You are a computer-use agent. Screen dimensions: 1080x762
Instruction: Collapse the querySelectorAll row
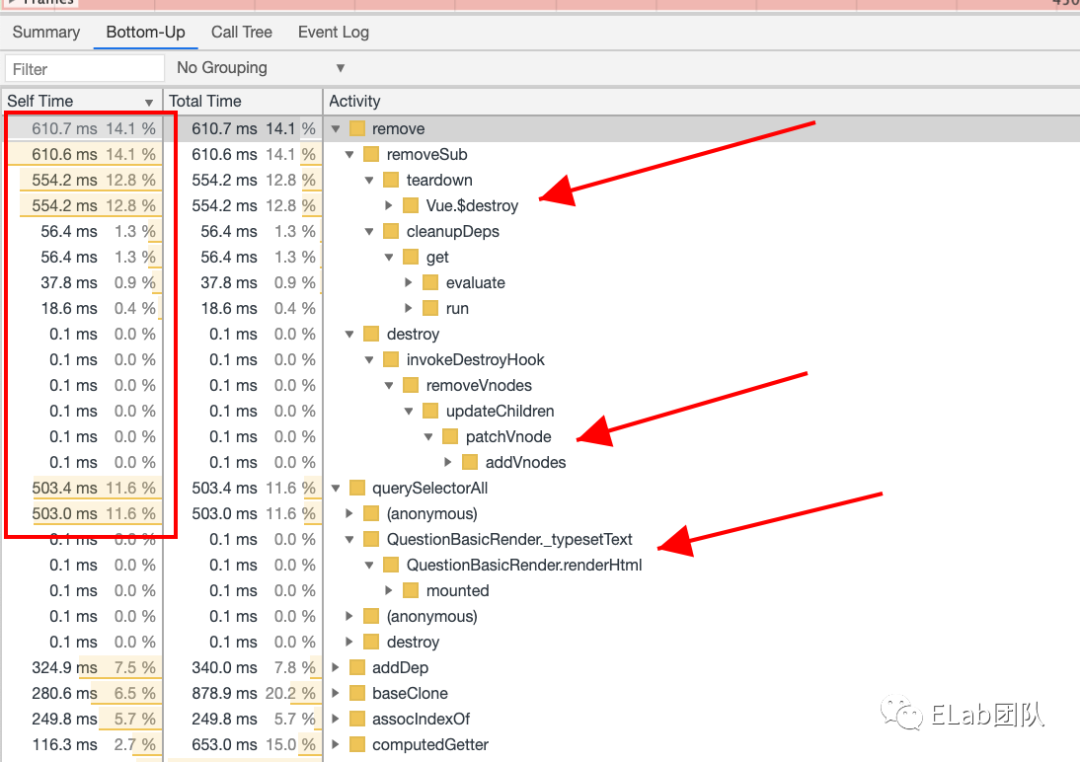coord(336,488)
